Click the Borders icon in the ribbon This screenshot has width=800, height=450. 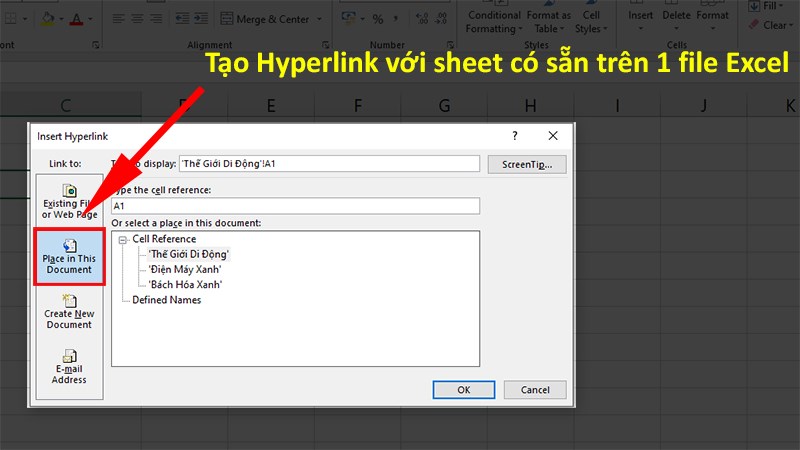tap(10, 19)
